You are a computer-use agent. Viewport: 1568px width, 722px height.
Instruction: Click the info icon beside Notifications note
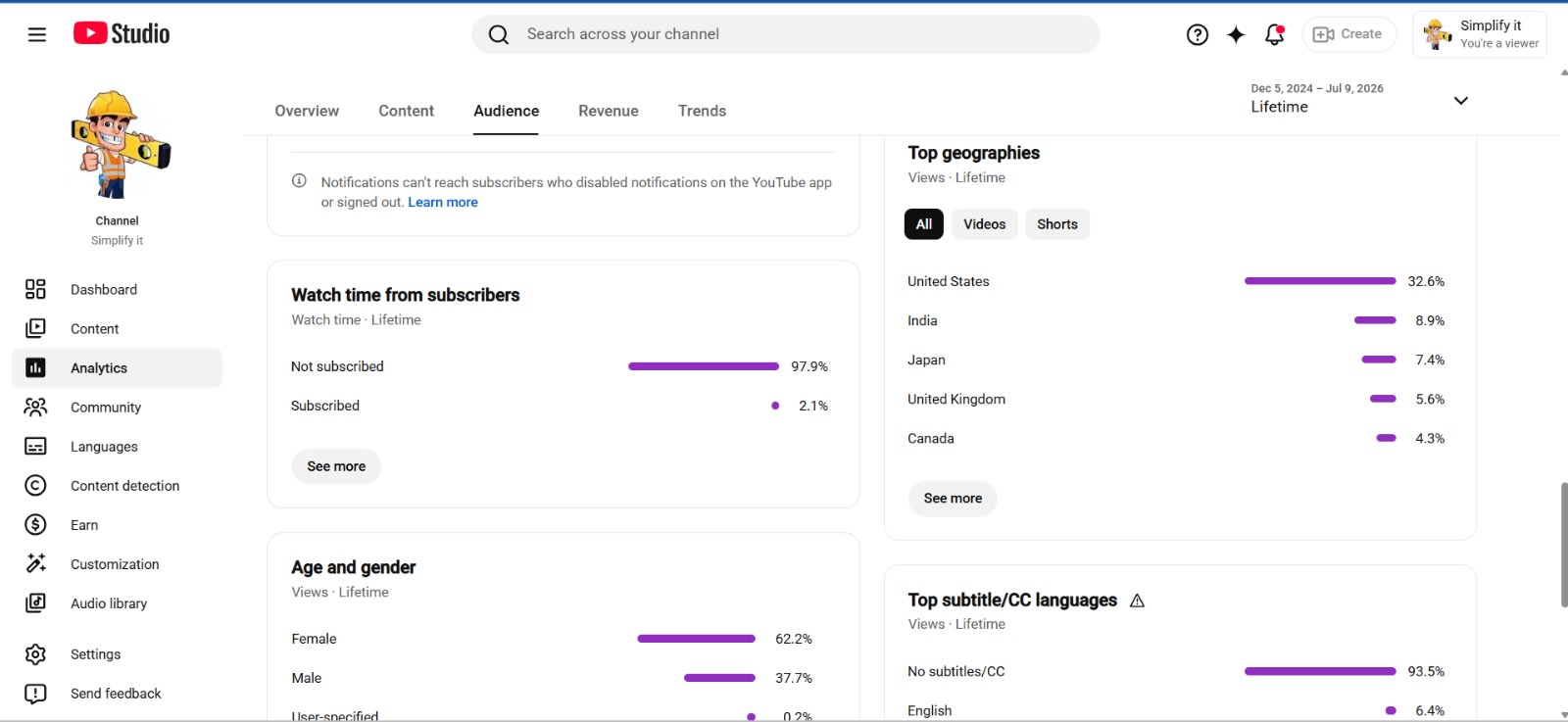click(299, 180)
